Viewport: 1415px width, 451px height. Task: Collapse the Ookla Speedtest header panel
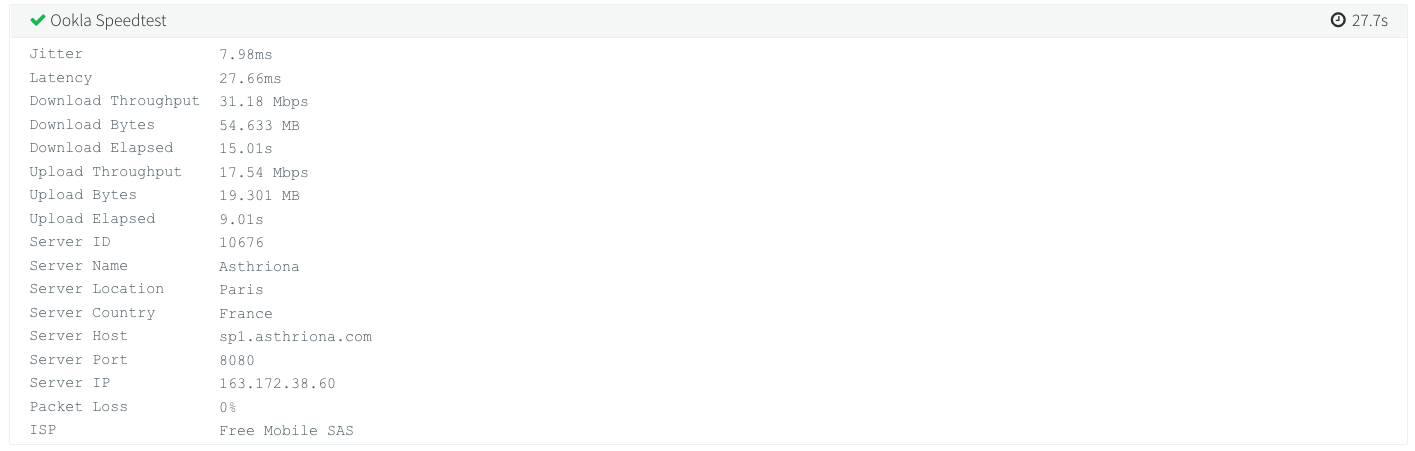pos(700,20)
